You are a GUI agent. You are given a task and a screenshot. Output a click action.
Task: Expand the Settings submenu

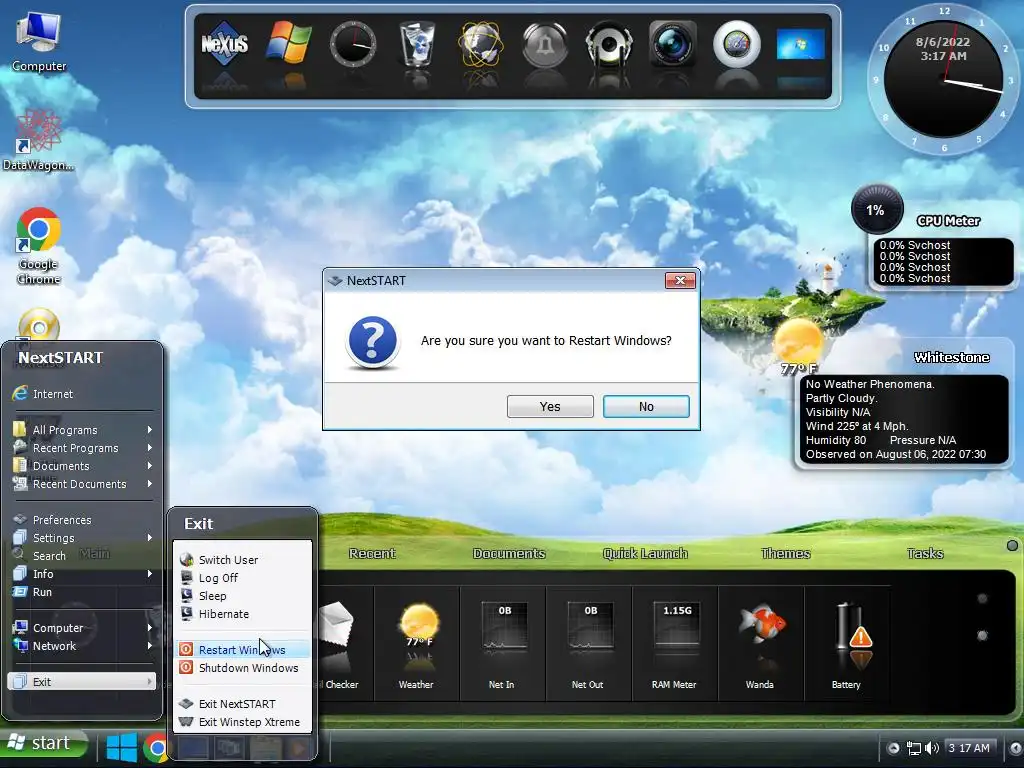pyautogui.click(x=82, y=537)
